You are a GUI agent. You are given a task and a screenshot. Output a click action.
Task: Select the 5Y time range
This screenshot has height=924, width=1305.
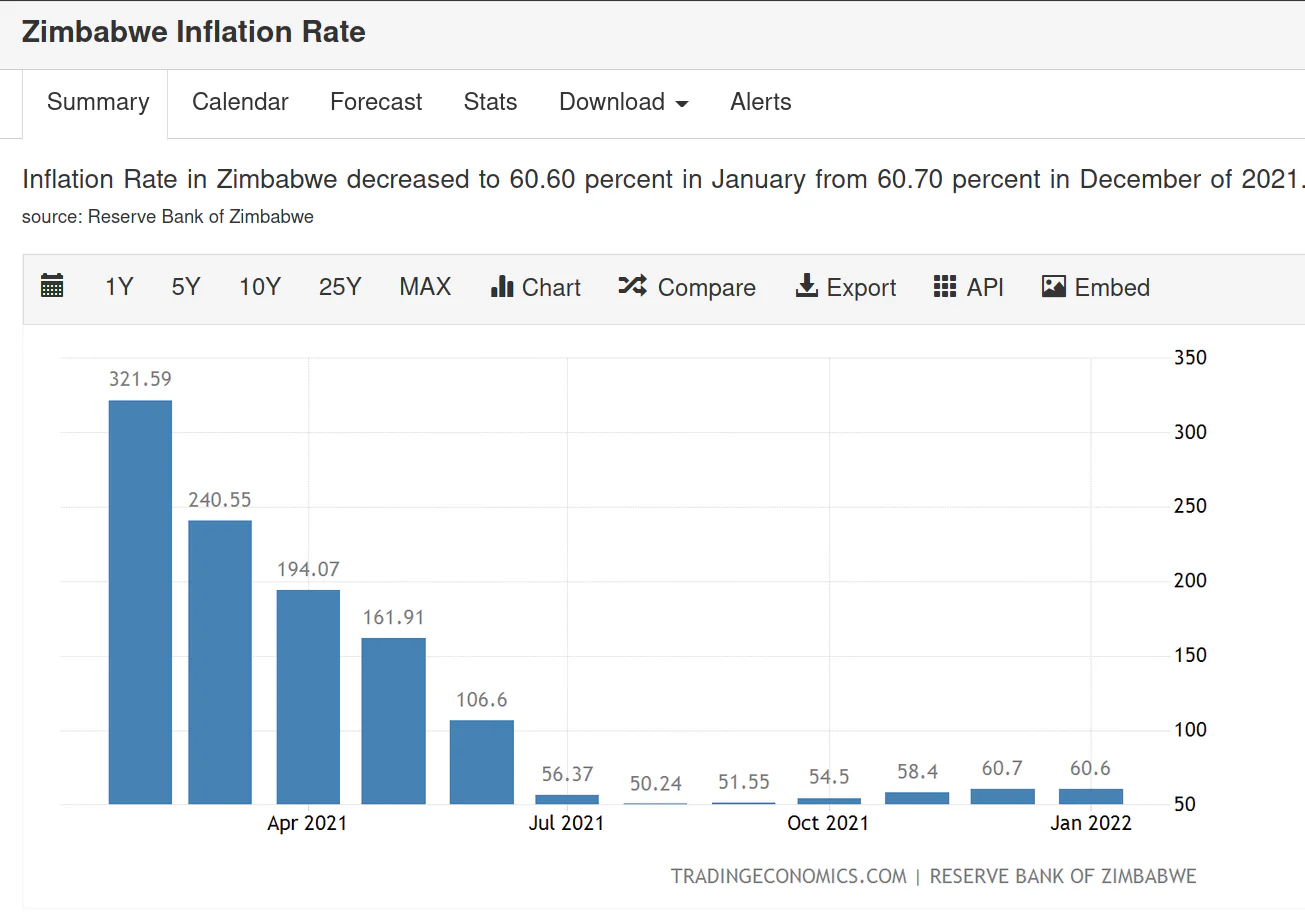[186, 287]
